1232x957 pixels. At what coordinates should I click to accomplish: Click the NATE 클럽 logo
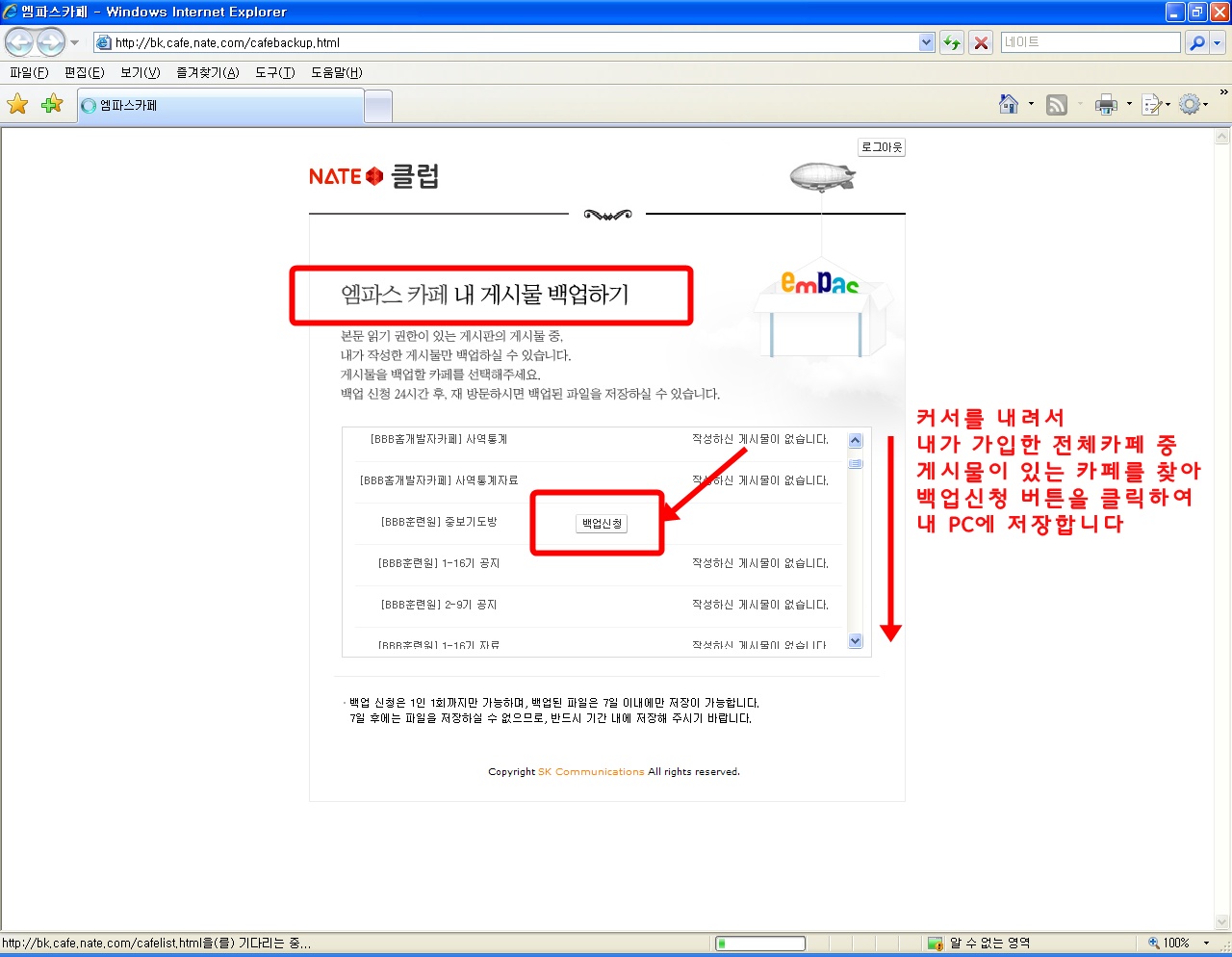tap(373, 176)
